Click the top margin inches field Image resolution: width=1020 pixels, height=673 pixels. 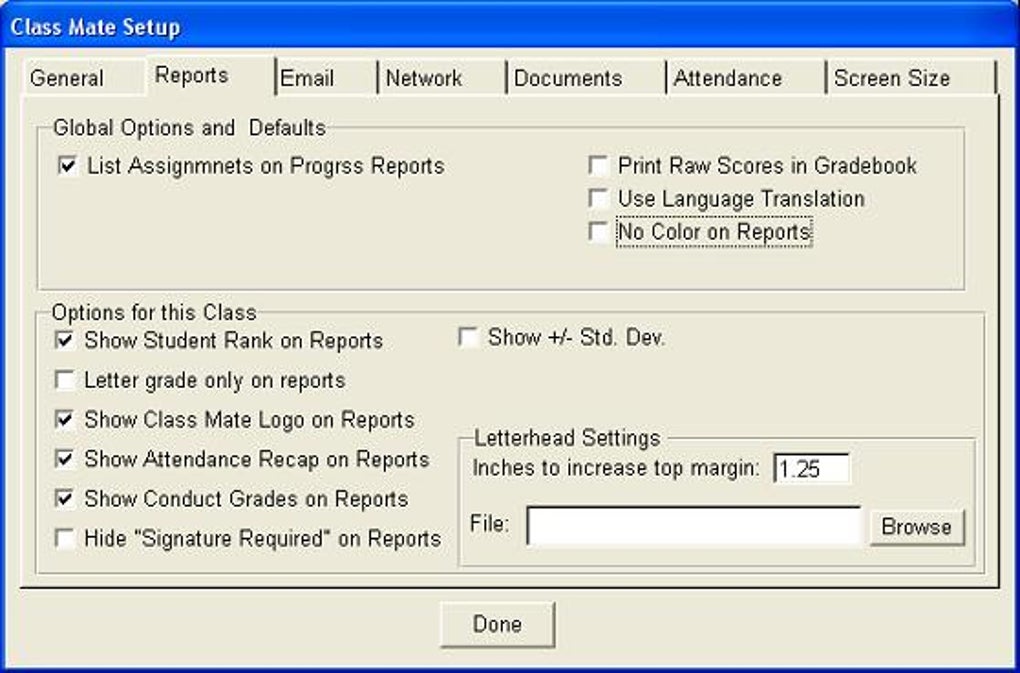click(x=811, y=468)
